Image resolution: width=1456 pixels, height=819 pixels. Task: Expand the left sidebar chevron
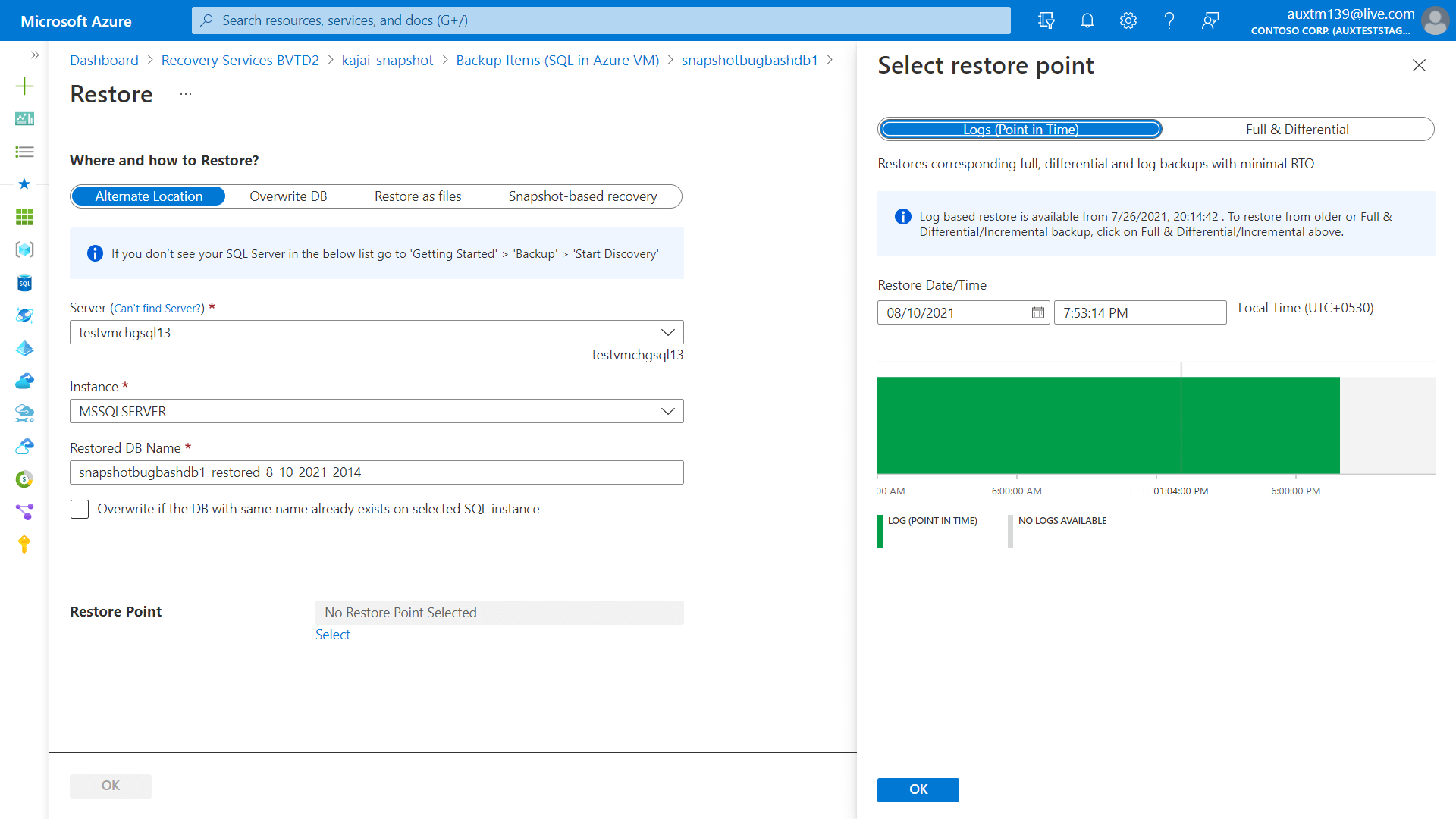coord(34,55)
